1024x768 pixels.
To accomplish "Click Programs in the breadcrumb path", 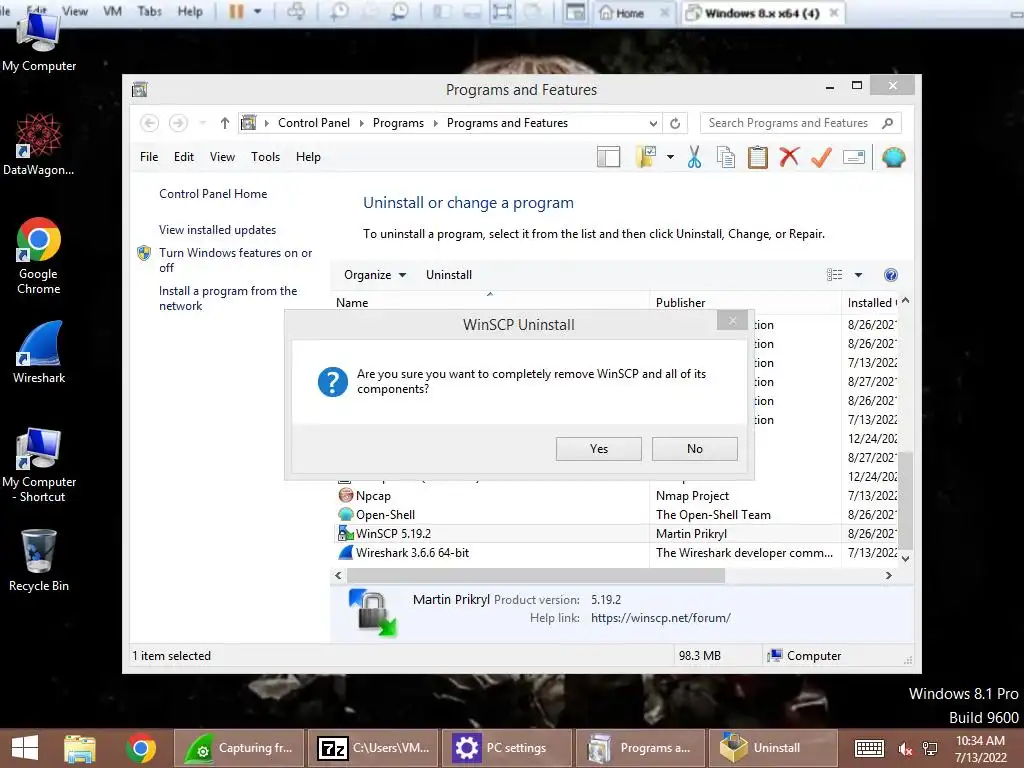I will 398,123.
